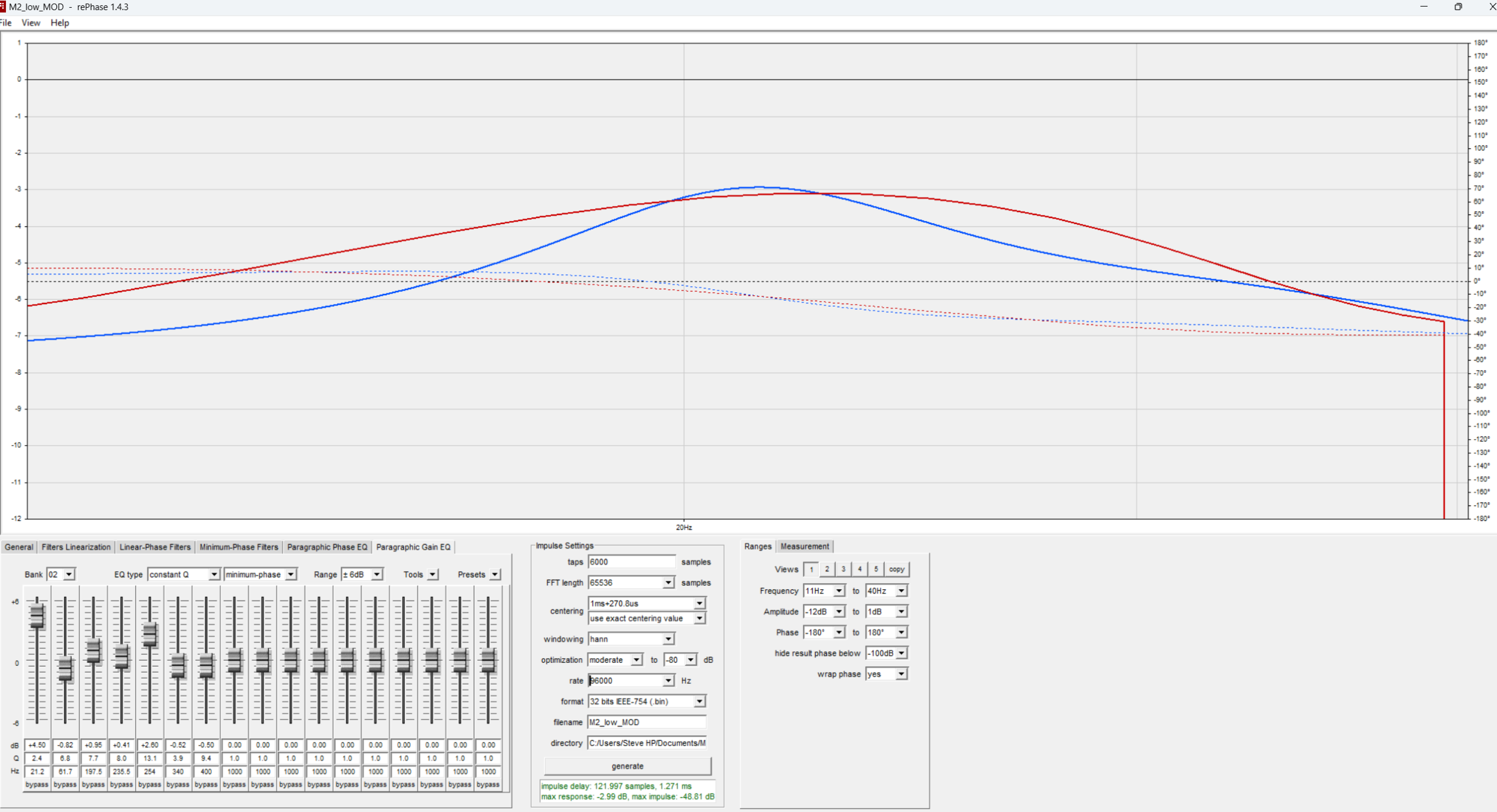This screenshot has width=1497, height=812.
Task: Open the constant Q EQ type dropdown
Action: coord(214,574)
